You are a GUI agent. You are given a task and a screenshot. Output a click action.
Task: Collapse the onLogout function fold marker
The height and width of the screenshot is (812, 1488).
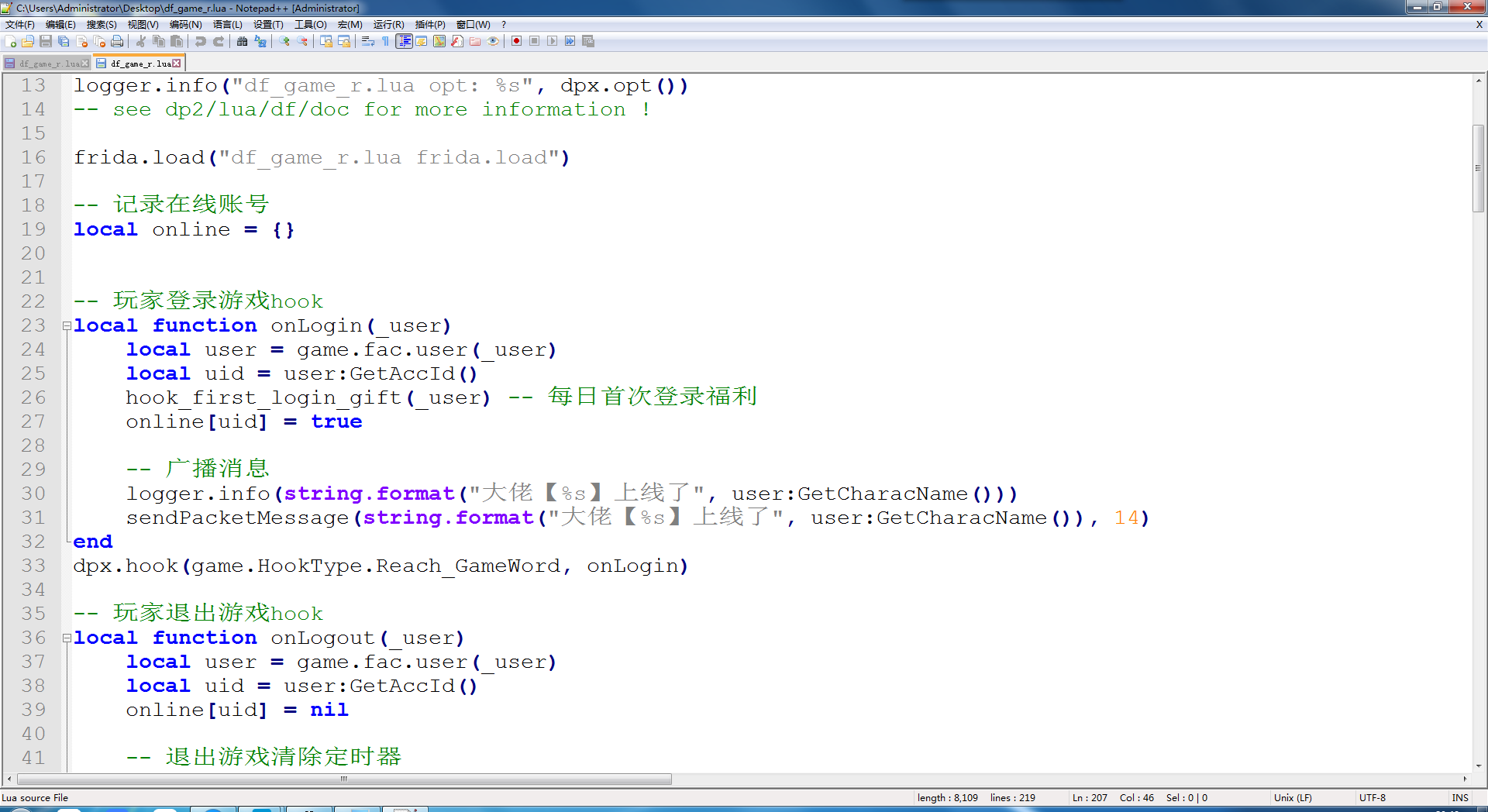click(67, 638)
